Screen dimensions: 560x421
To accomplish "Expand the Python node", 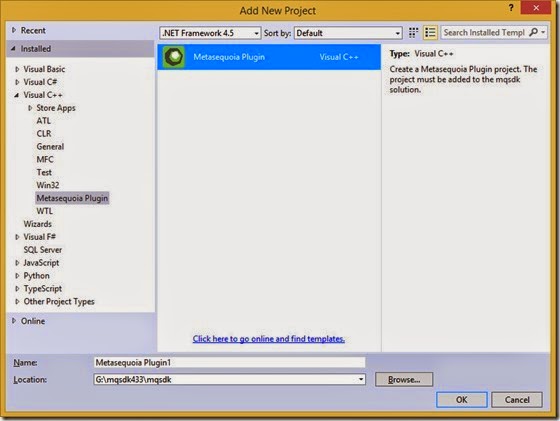I will (17, 276).
